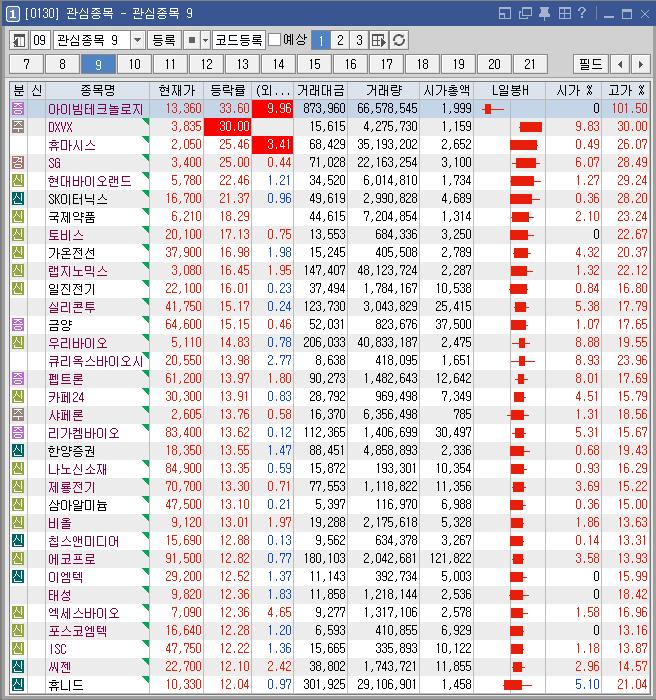Toggle the 예상 checkbox

274,40
